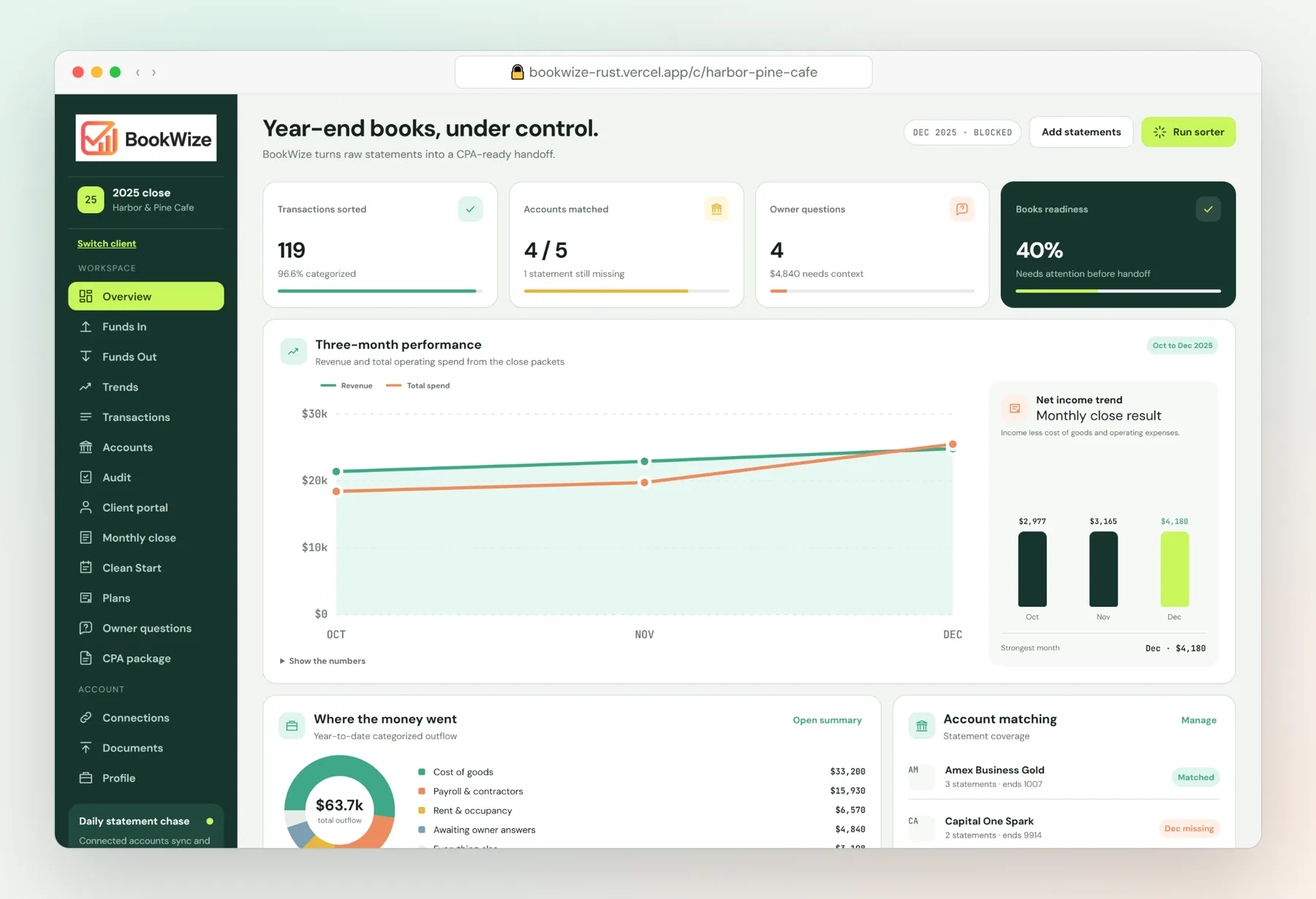Open the Transactions page in sidebar
Viewport: 1316px width, 899px height.
pos(146,417)
